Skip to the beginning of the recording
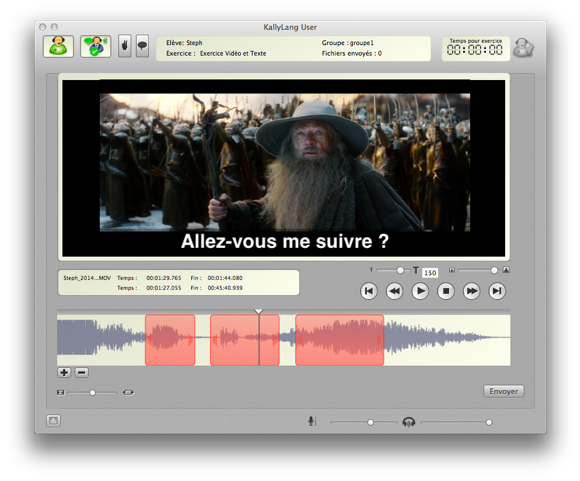The image size is (580, 481). [x=369, y=291]
